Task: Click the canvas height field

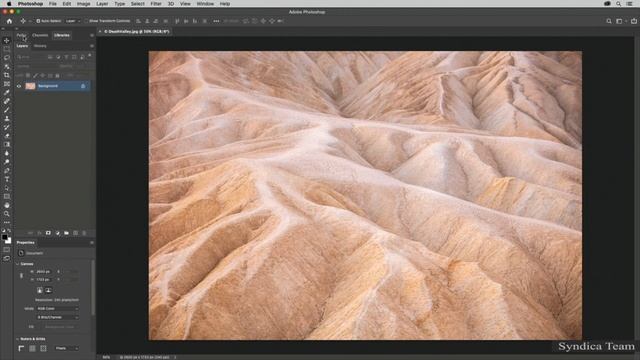Action: pos(45,280)
